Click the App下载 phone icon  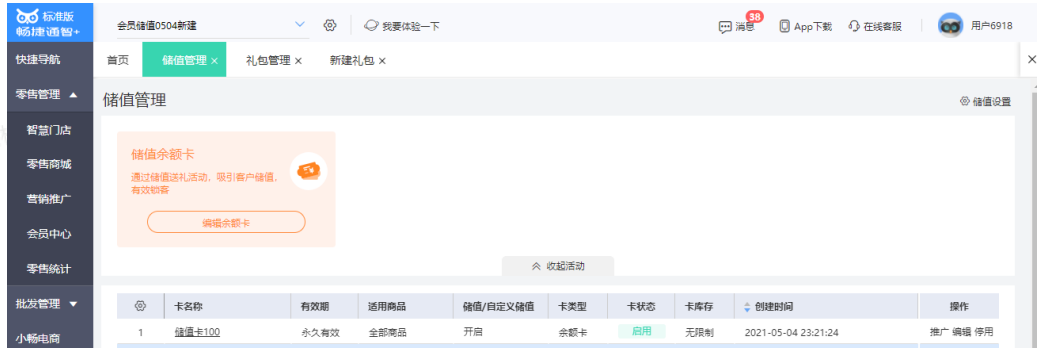785,26
